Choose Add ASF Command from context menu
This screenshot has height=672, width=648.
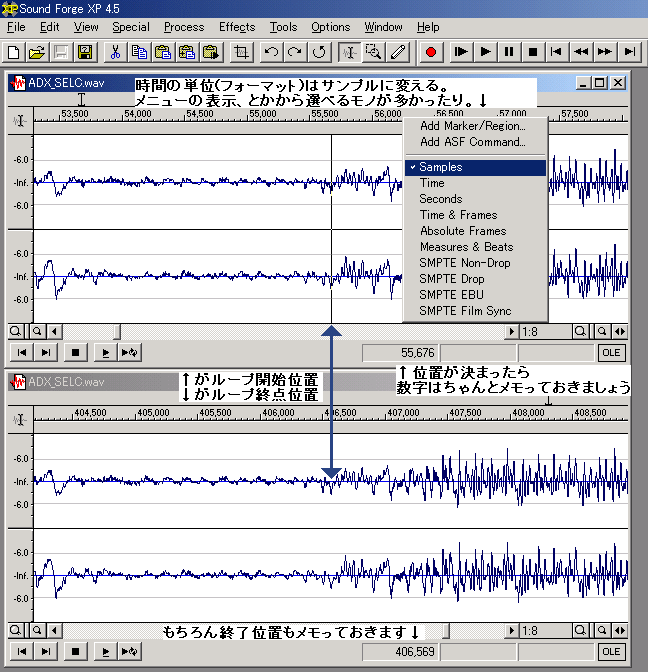coord(475,142)
